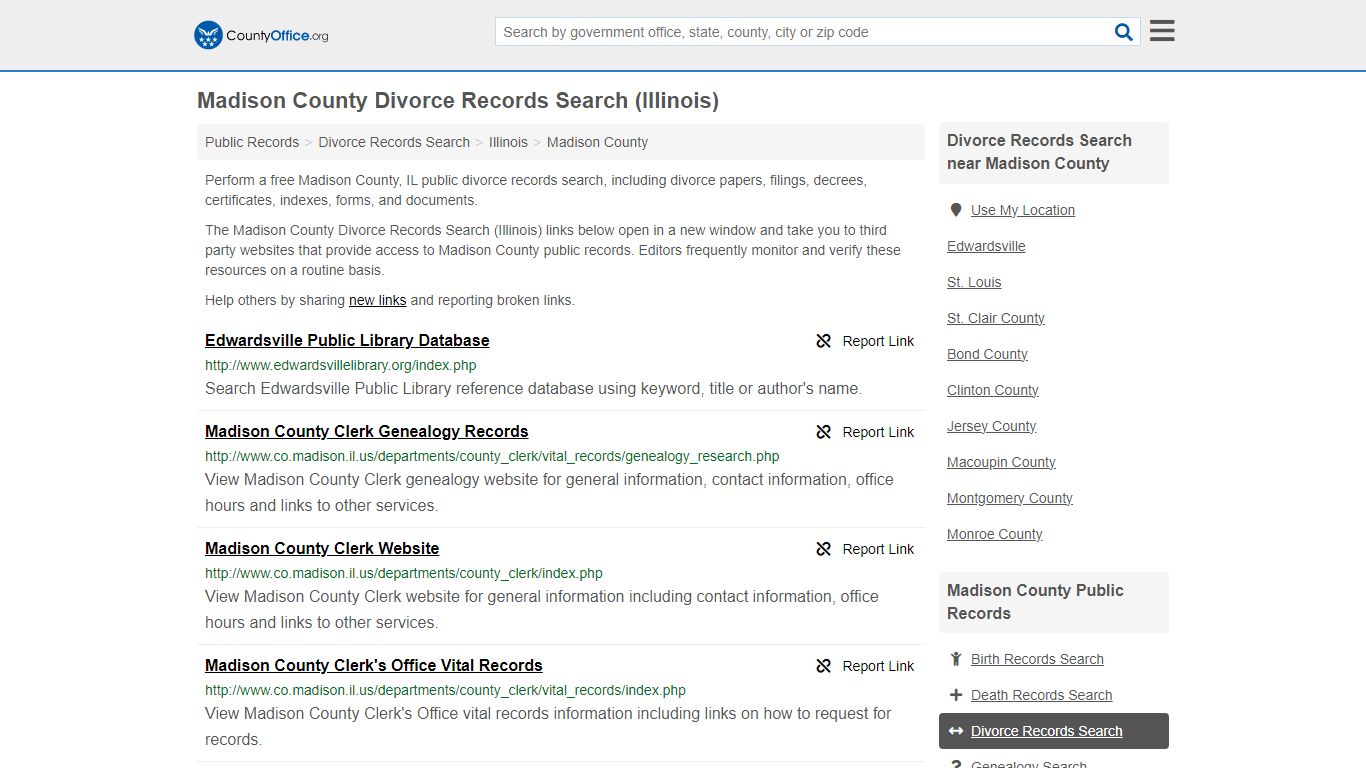Viewport: 1366px width, 768px height.
Task: Click the broken link icon for Madison County Clerk Genealogy Records
Action: [824, 432]
